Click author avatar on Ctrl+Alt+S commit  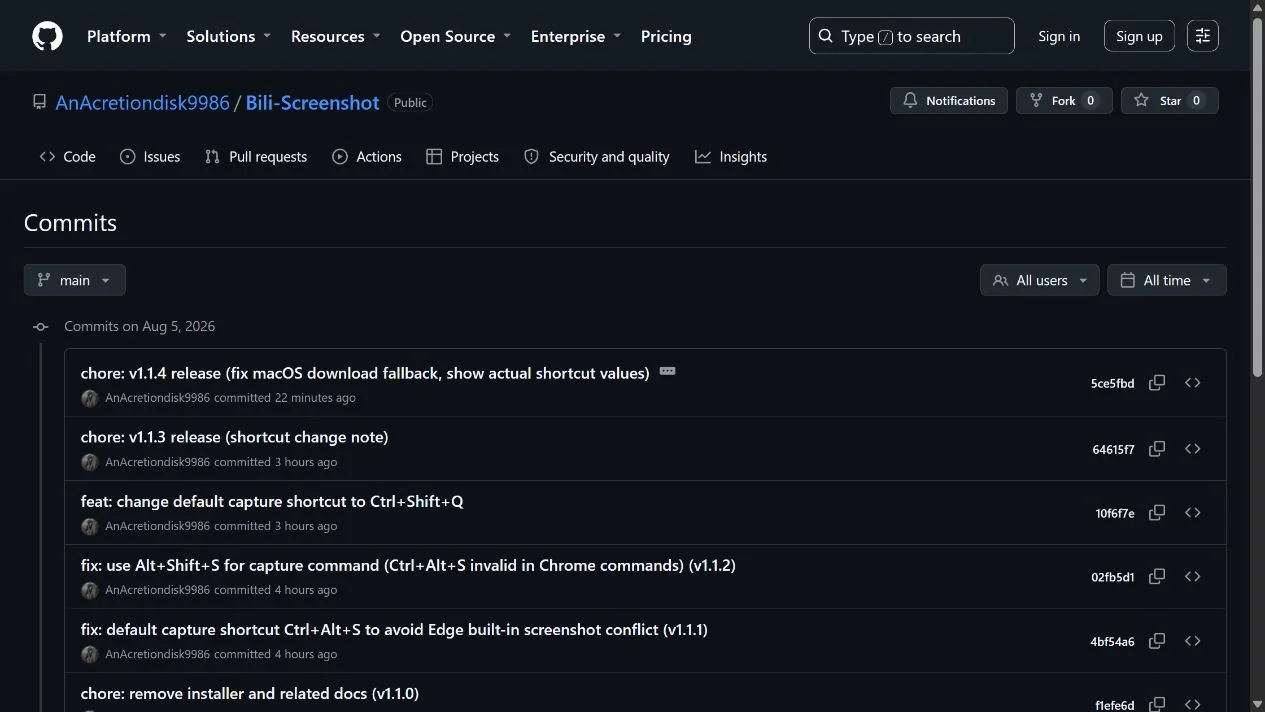tap(89, 654)
